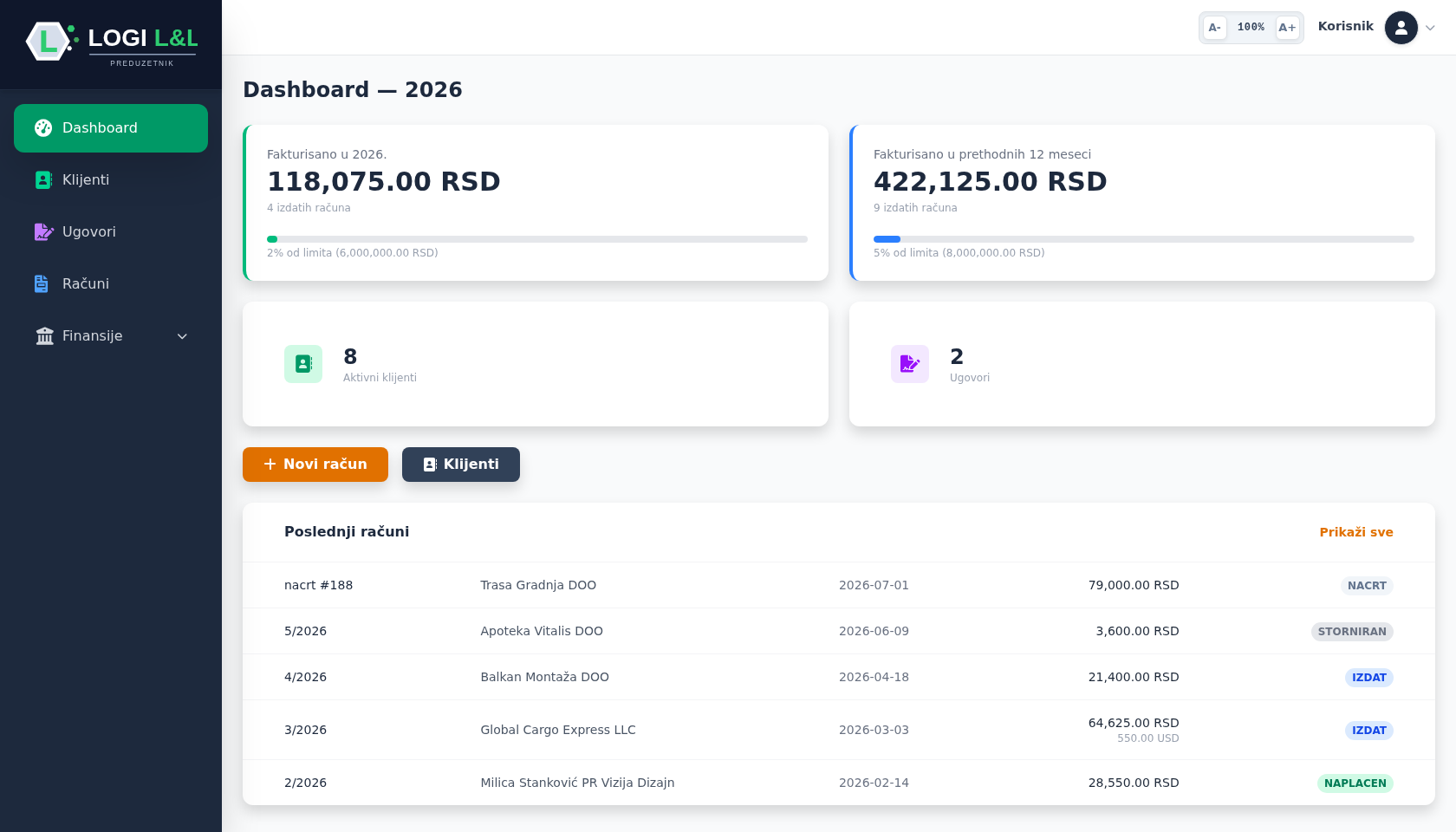1456x832 pixels.
Task: Click the green Aktivni klijenti card icon
Action: point(303,364)
